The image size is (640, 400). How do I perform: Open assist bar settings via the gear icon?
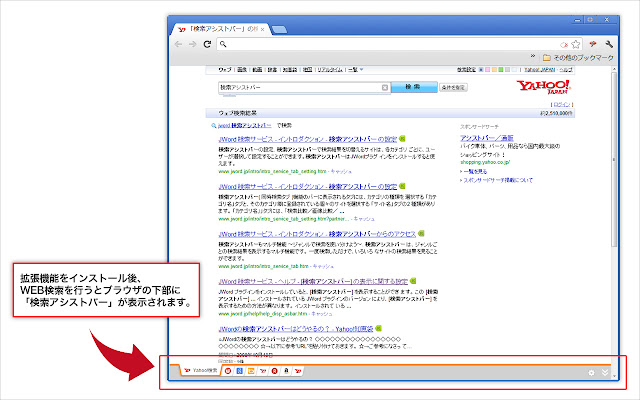591,373
